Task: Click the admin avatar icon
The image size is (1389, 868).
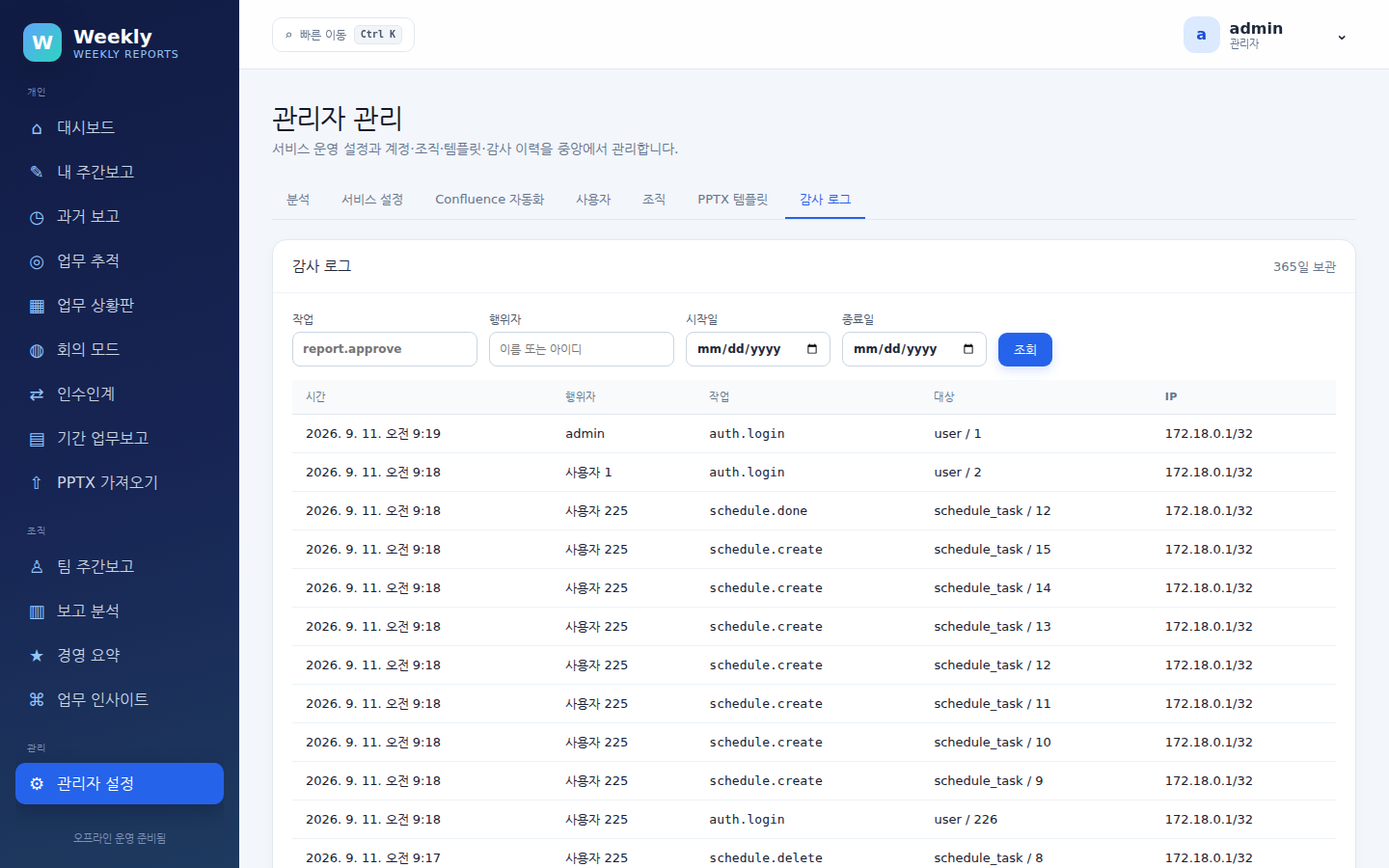Action: [1201, 35]
